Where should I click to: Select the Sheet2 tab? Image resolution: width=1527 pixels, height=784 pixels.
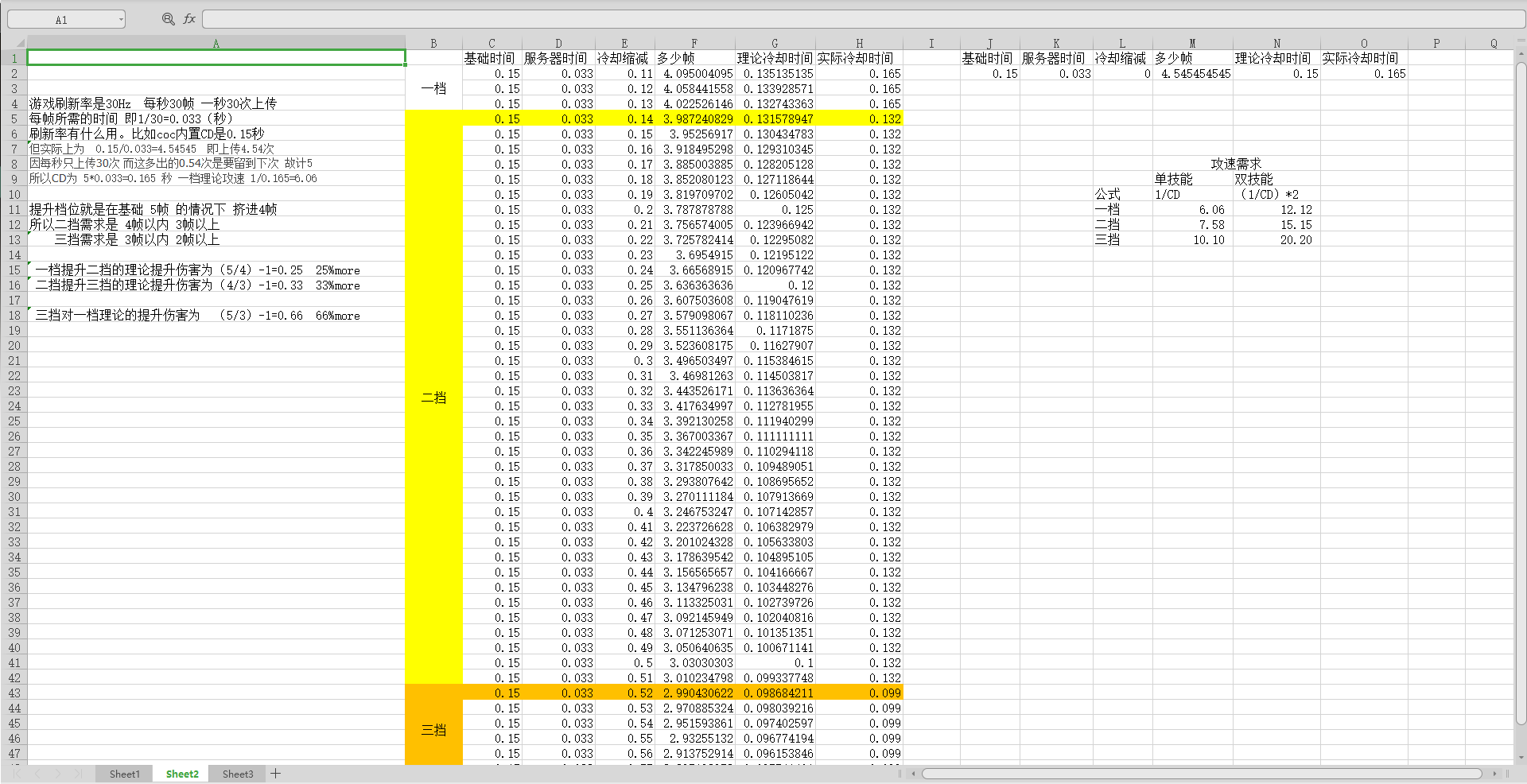tap(182, 774)
